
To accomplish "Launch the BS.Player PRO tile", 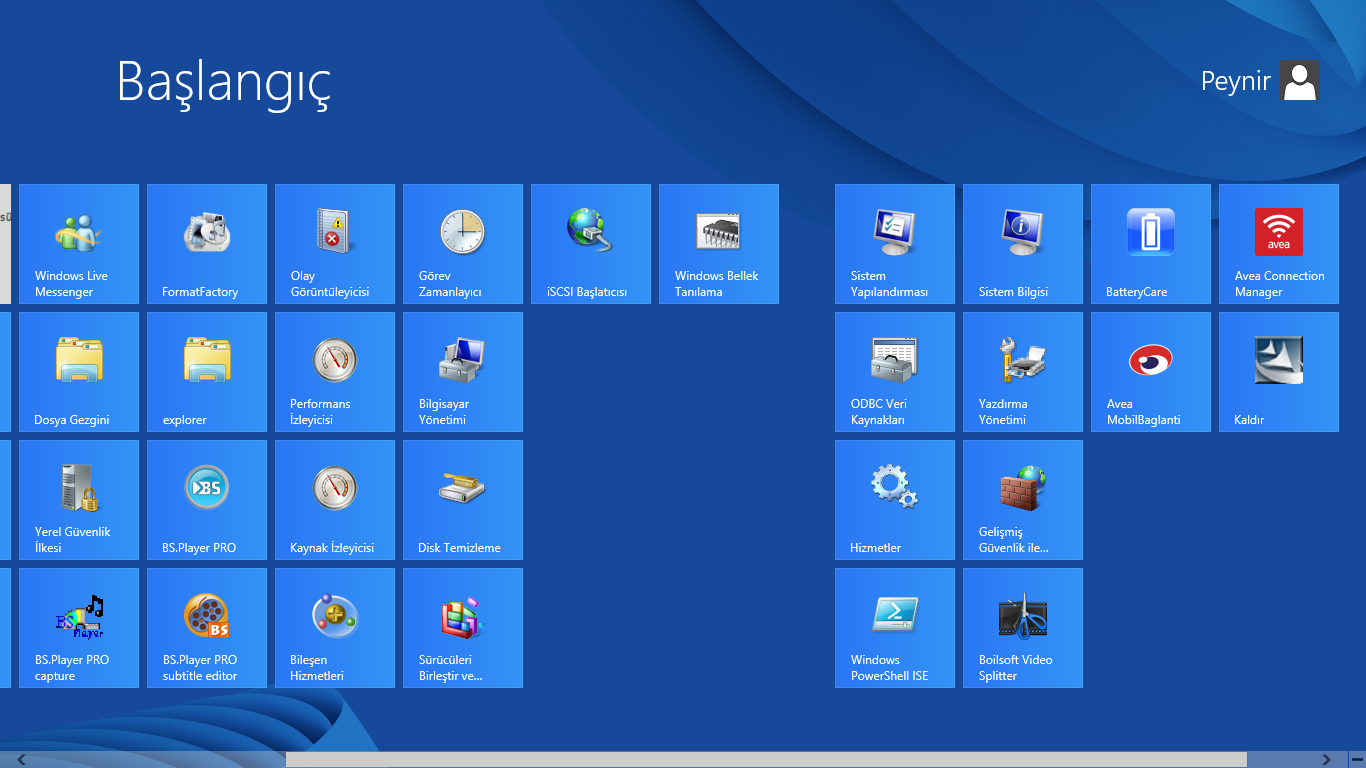I will click(207, 500).
